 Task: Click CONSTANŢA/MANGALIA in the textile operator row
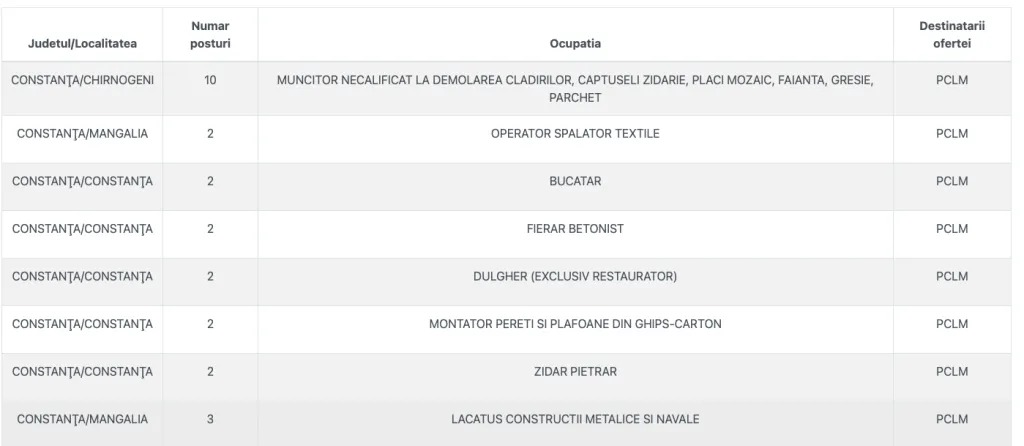coord(82,134)
